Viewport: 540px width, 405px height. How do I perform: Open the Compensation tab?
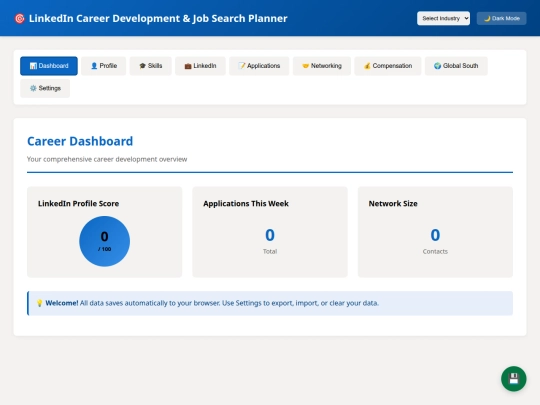[388, 66]
